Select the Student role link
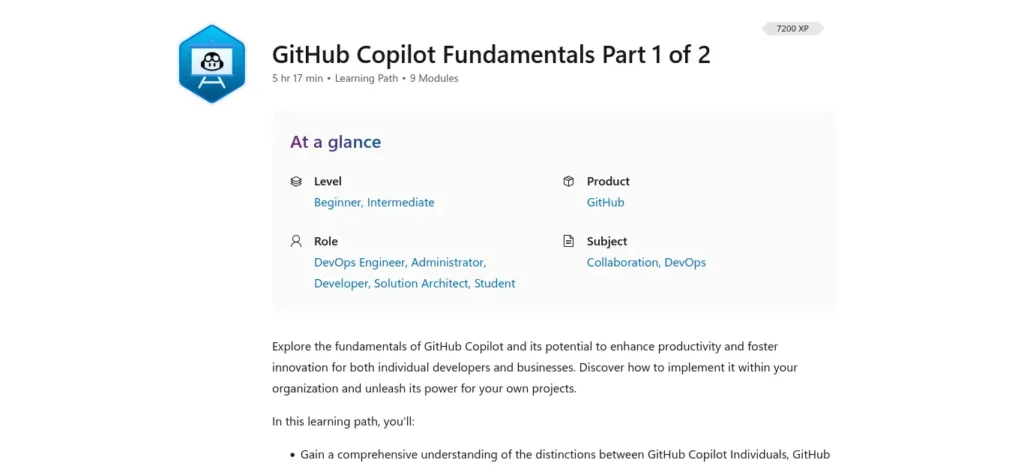The height and width of the screenshot is (466, 1024). [x=494, y=283]
